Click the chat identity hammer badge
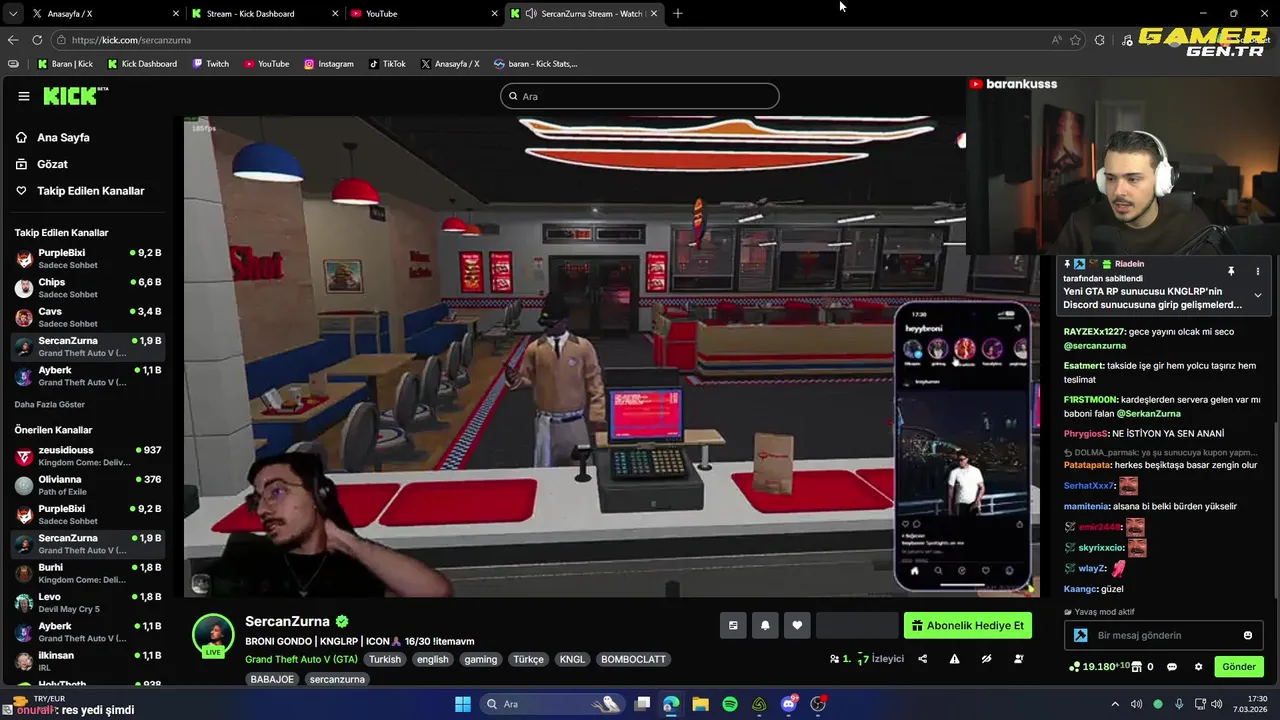Viewport: 1280px width, 720px height. (1080, 635)
